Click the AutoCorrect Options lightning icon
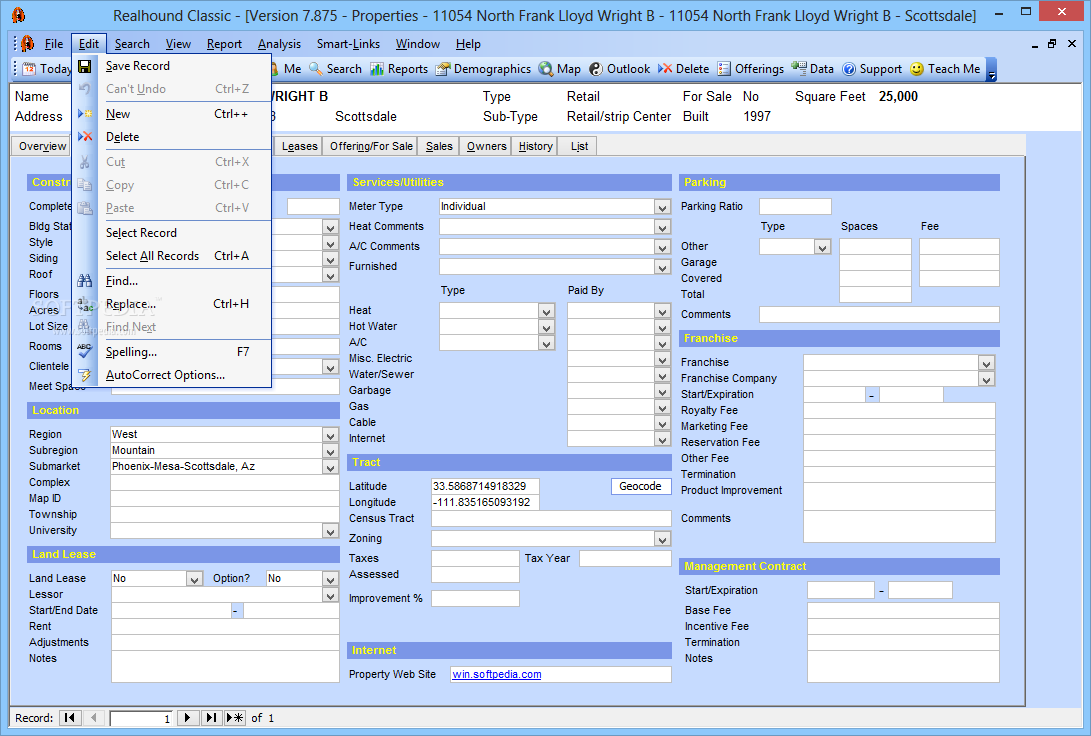Viewport: 1091px width, 736px height. (x=85, y=375)
